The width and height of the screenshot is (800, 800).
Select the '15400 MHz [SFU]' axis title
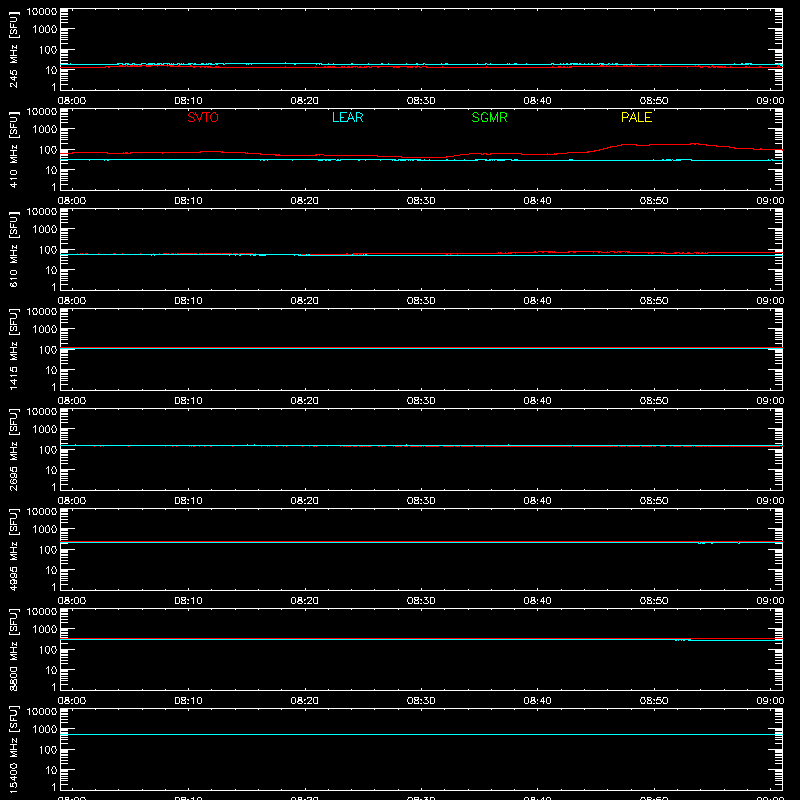pyautogui.click(x=14, y=749)
